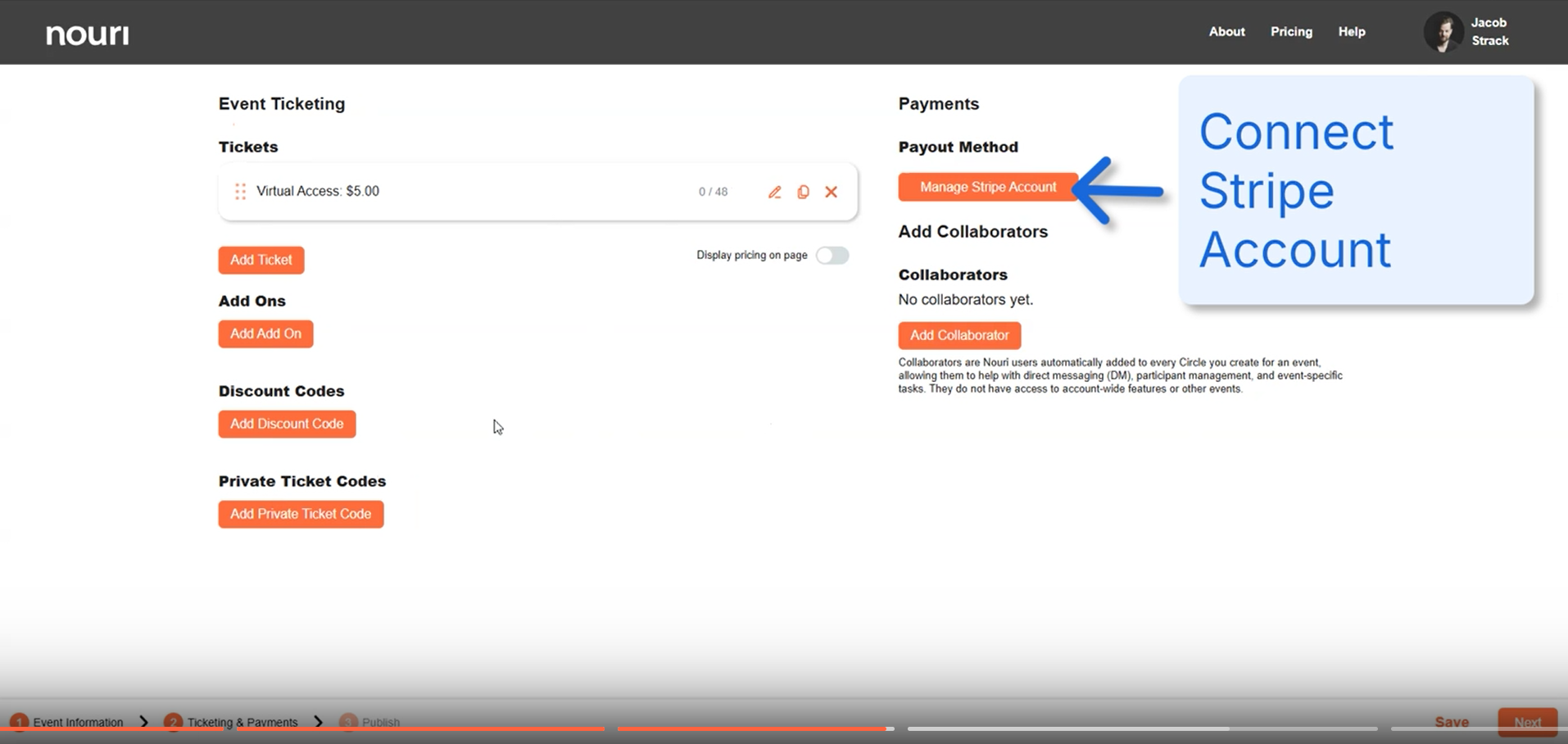Create a code with Add Discount Code
This screenshot has height=744, width=1568.
287,424
